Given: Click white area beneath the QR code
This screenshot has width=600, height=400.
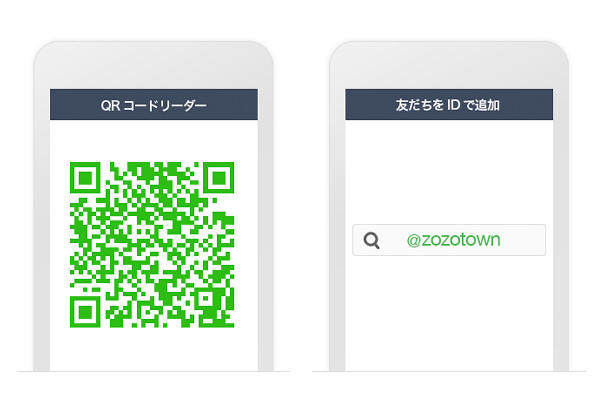Looking at the screenshot, I should 154,349.
